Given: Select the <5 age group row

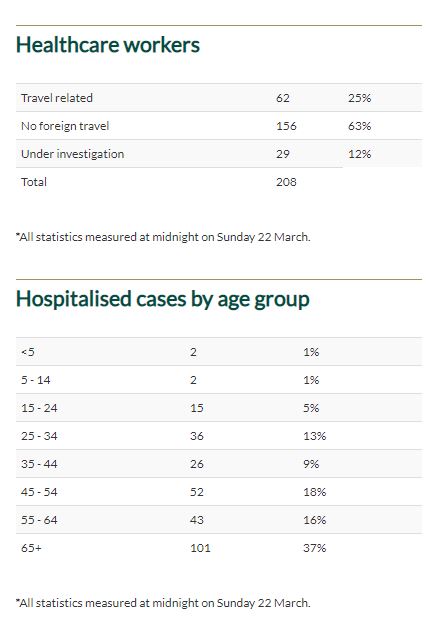Looking at the screenshot, I should coord(219,352).
